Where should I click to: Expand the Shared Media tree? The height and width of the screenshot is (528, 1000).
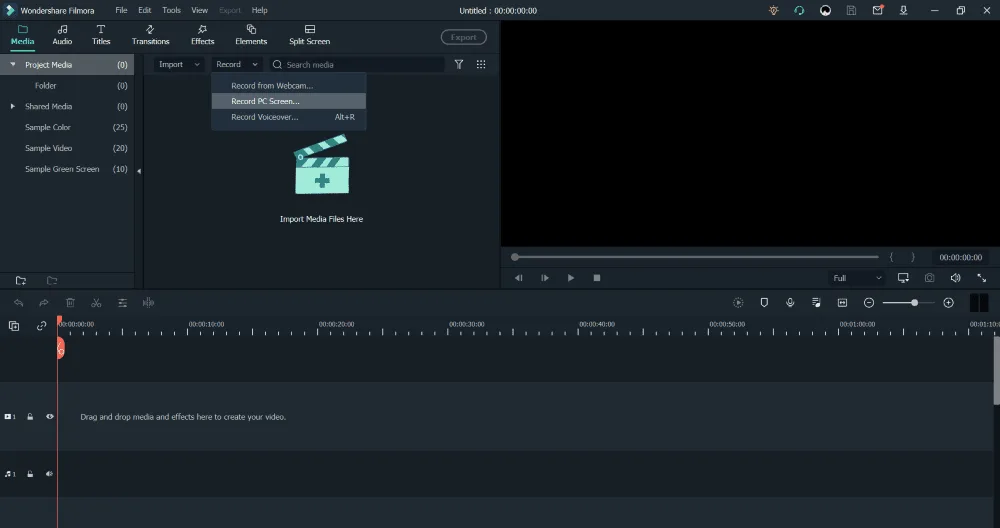(x=13, y=106)
